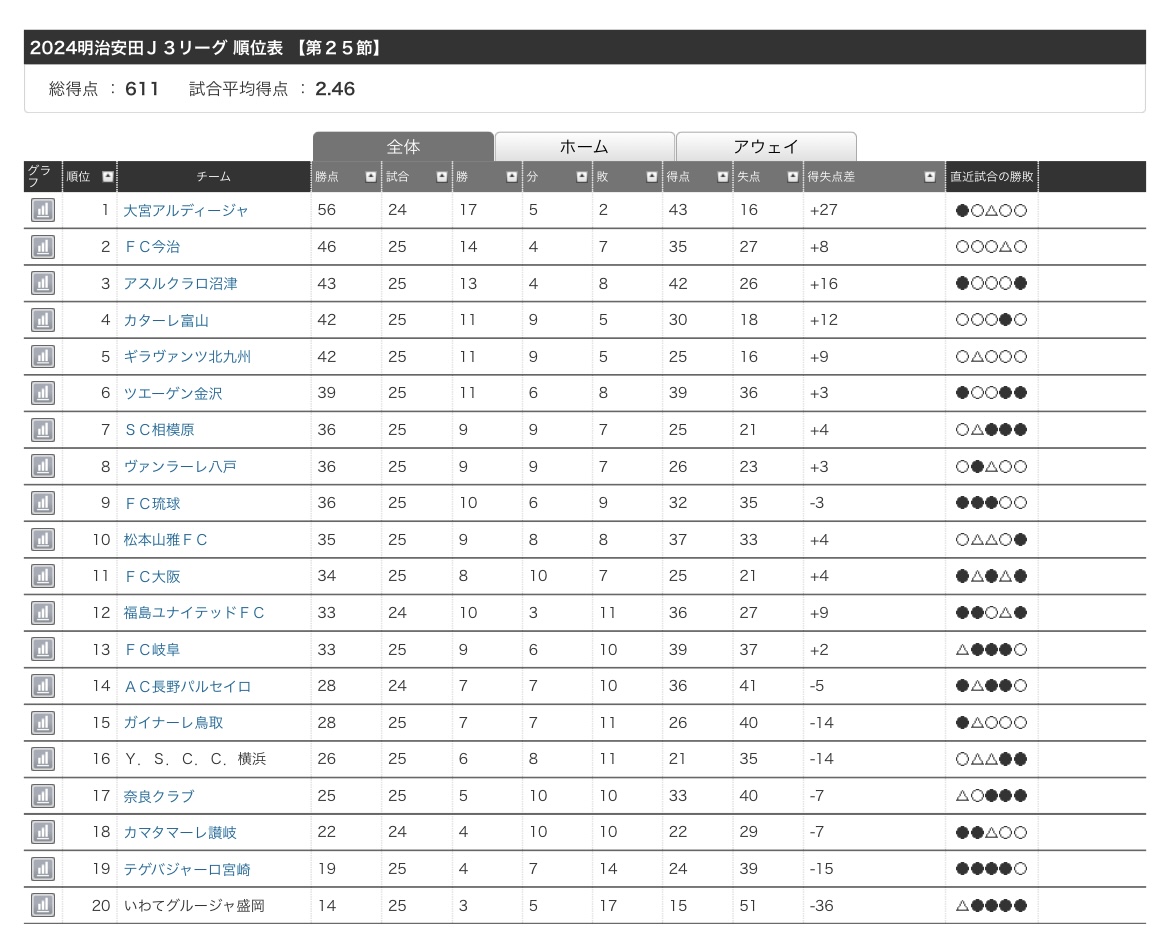Viewport: 1170px width, 937px height.
Task: Open graph icon for 松本山雅ＦＣ row
Action: tap(43, 539)
